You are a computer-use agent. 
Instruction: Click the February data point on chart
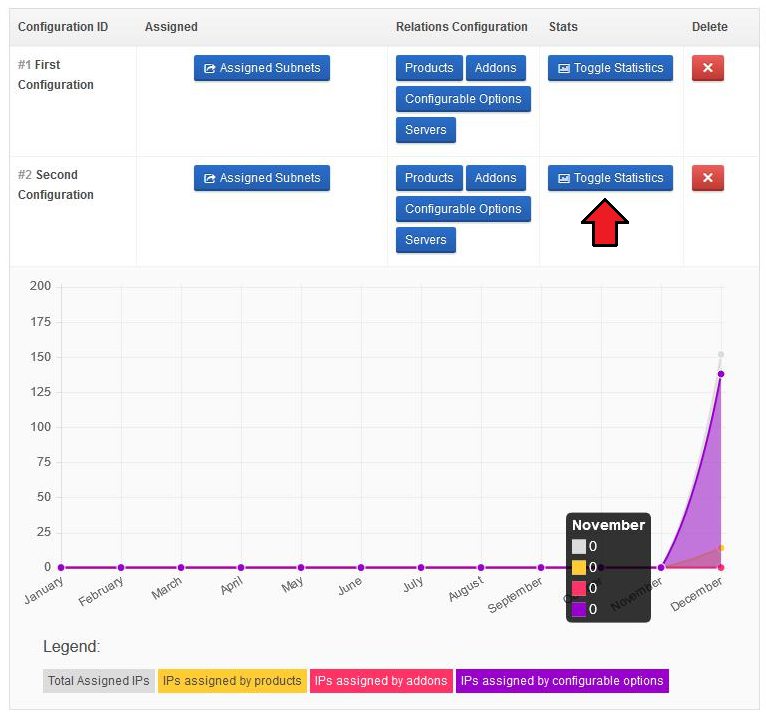point(121,567)
